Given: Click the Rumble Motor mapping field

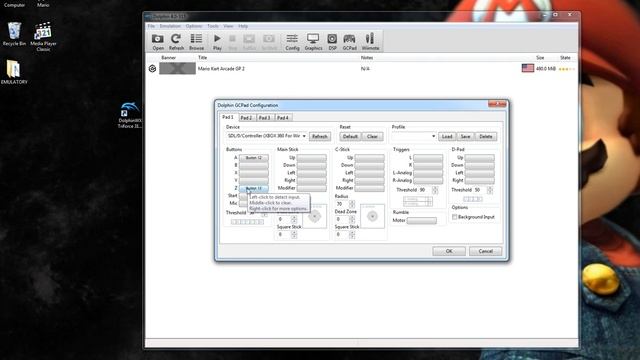Looking at the screenshot, I should tap(422, 221).
